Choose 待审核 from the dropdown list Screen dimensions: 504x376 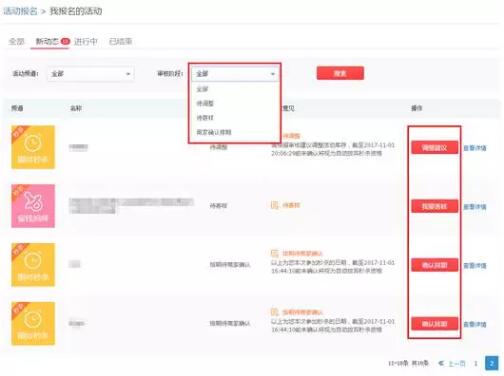[205, 118]
